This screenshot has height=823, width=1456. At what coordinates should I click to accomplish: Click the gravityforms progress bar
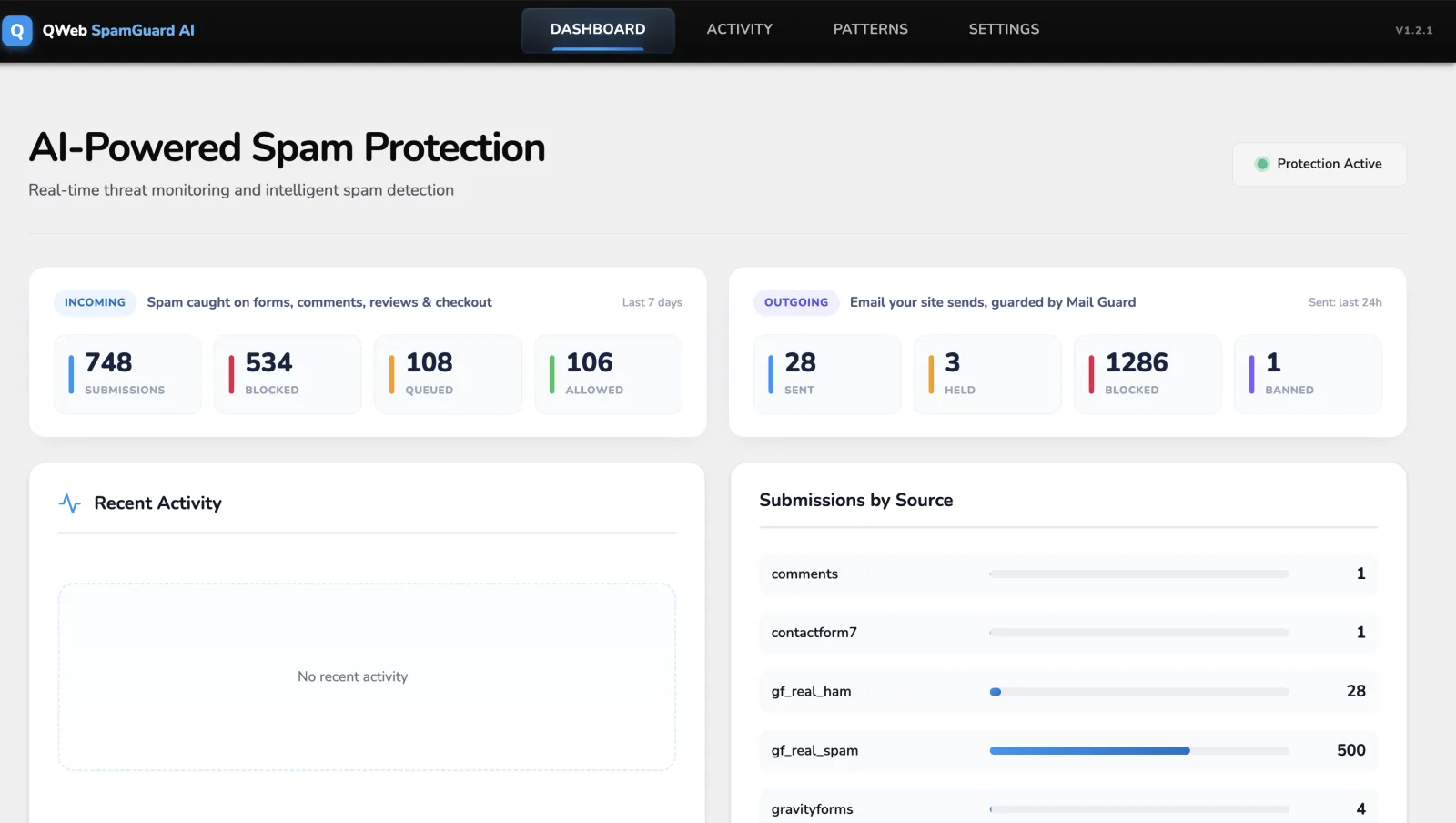[x=1139, y=809]
